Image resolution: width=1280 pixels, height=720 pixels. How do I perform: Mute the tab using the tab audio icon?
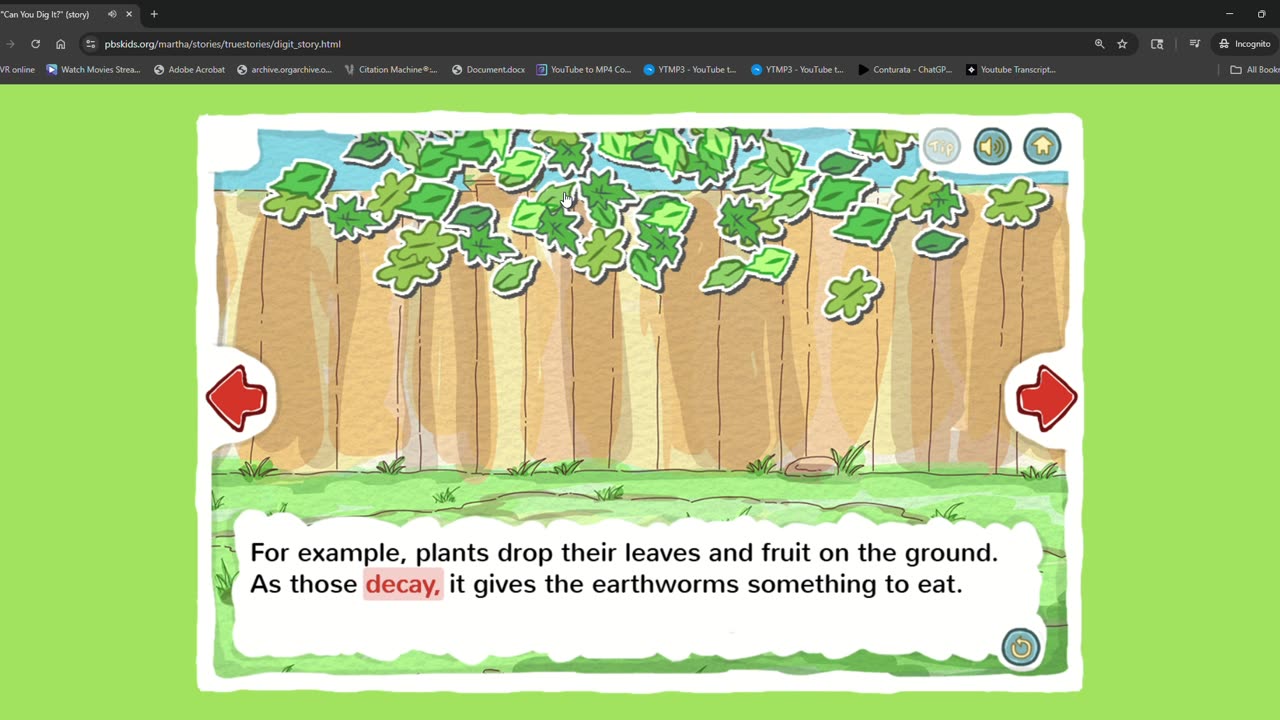coord(112,14)
